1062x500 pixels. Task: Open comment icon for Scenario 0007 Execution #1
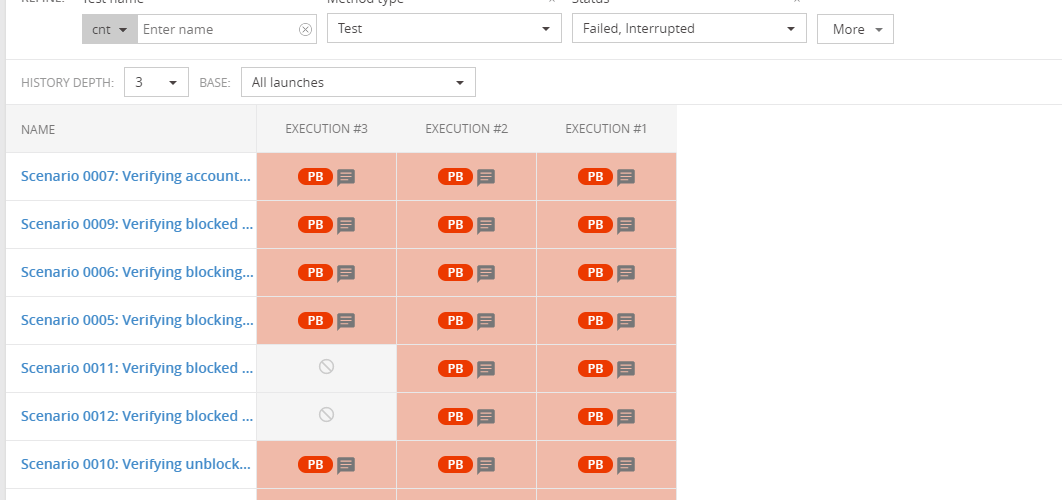pyautogui.click(x=626, y=178)
